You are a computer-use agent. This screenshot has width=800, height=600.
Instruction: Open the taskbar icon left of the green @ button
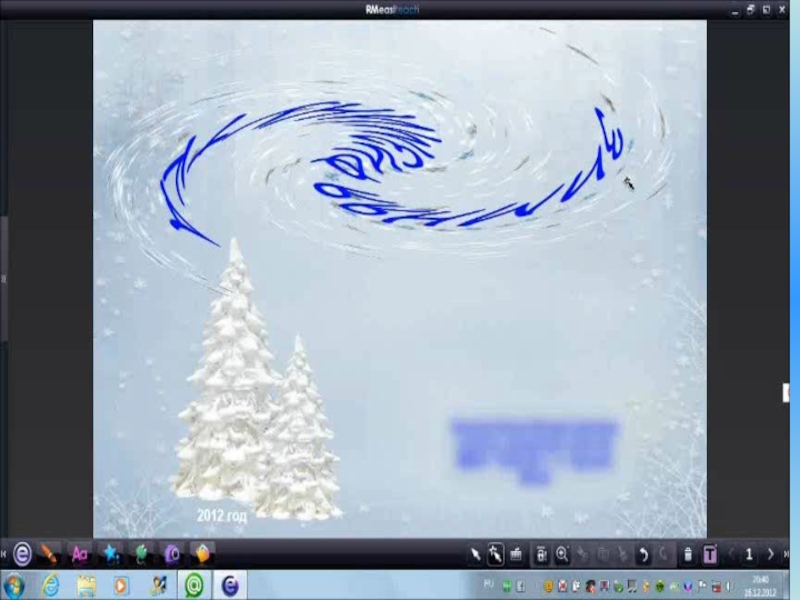157,586
